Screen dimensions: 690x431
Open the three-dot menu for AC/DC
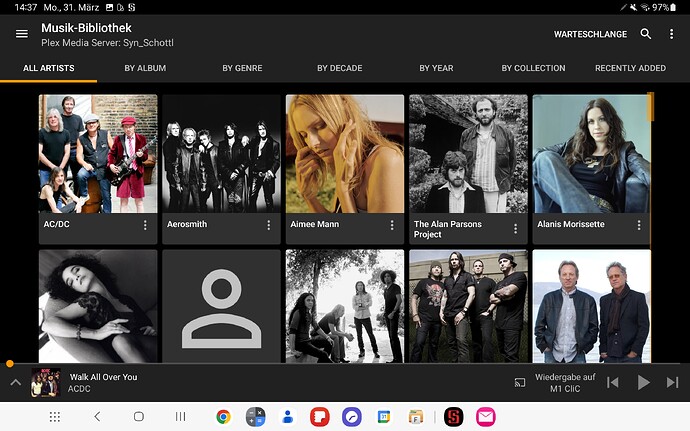pos(145,225)
